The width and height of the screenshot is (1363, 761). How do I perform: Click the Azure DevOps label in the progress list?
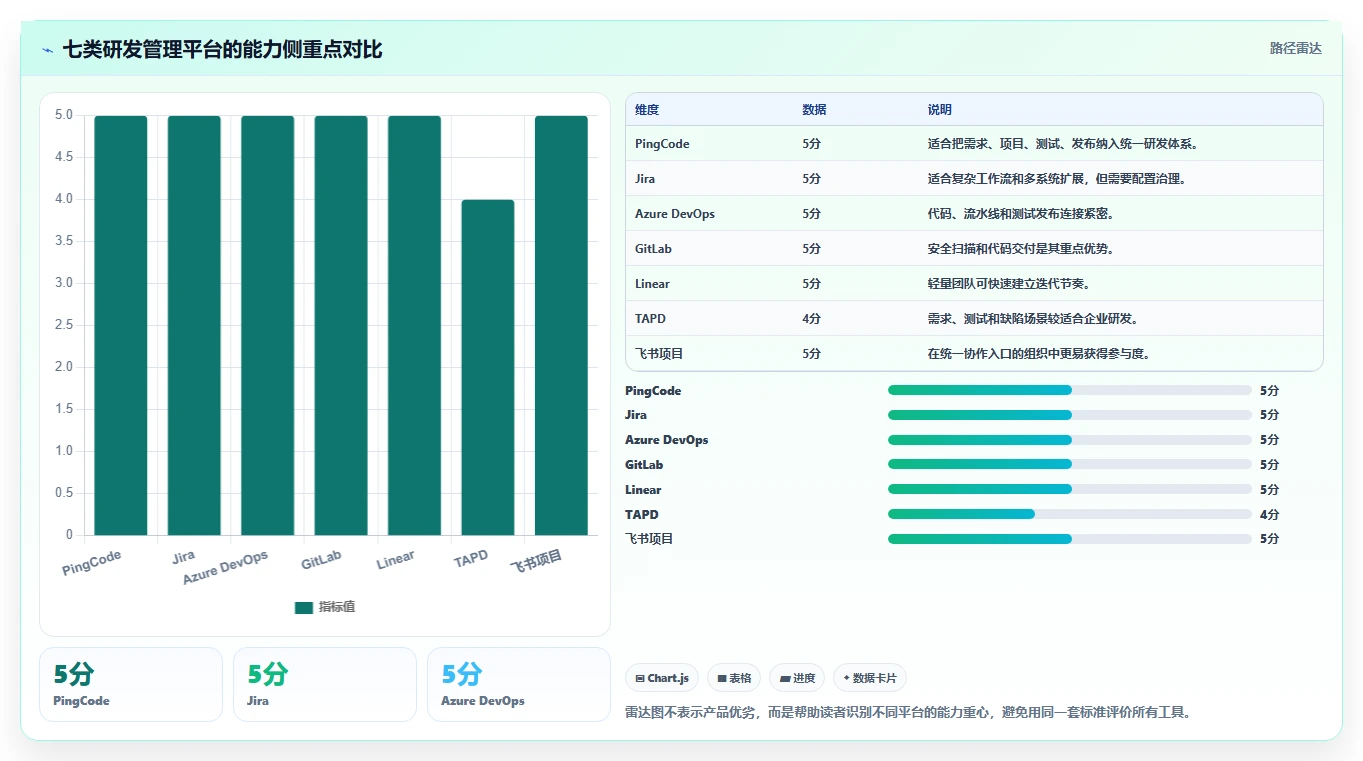[x=667, y=440]
